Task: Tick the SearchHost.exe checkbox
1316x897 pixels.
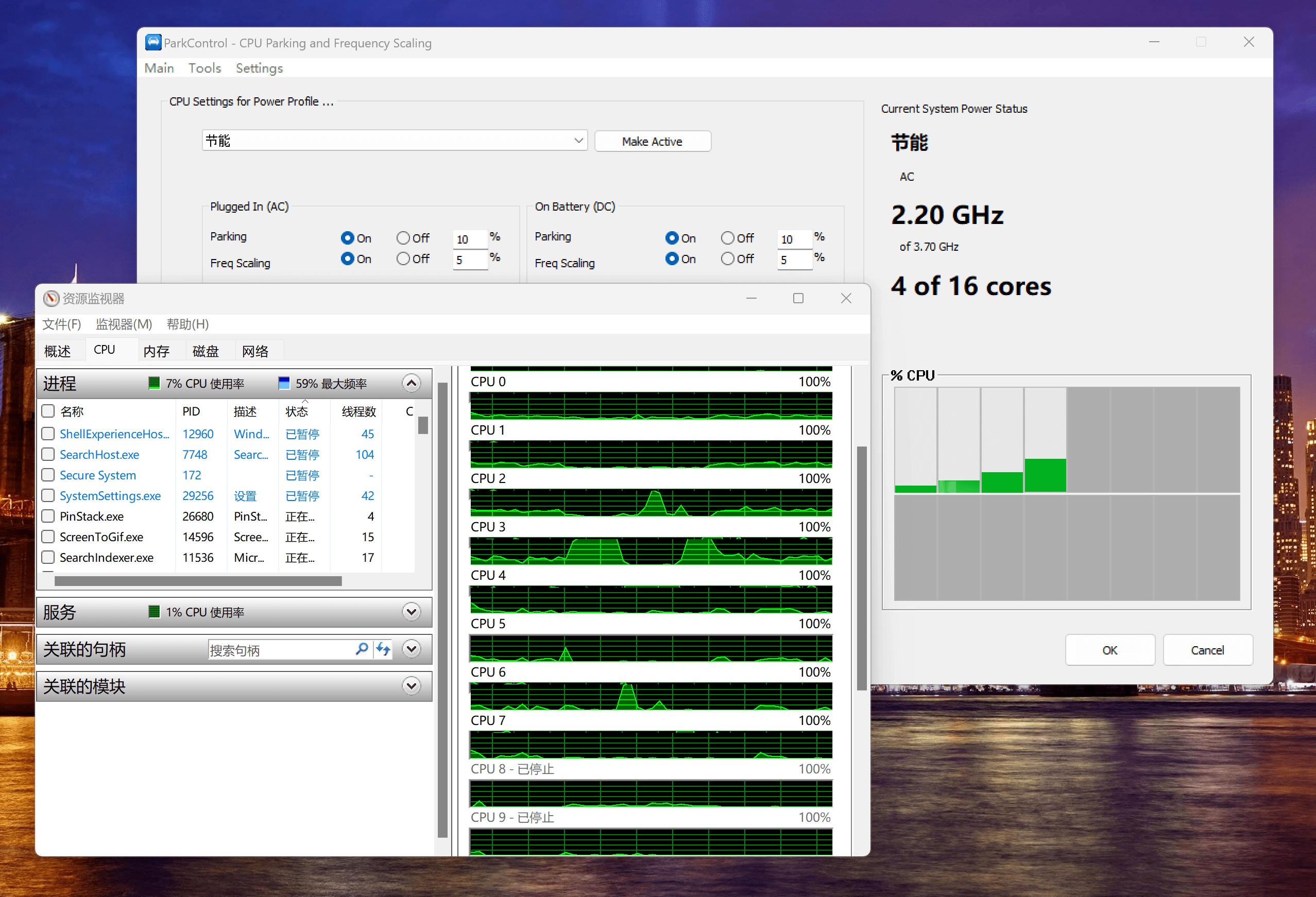Action: tap(48, 455)
